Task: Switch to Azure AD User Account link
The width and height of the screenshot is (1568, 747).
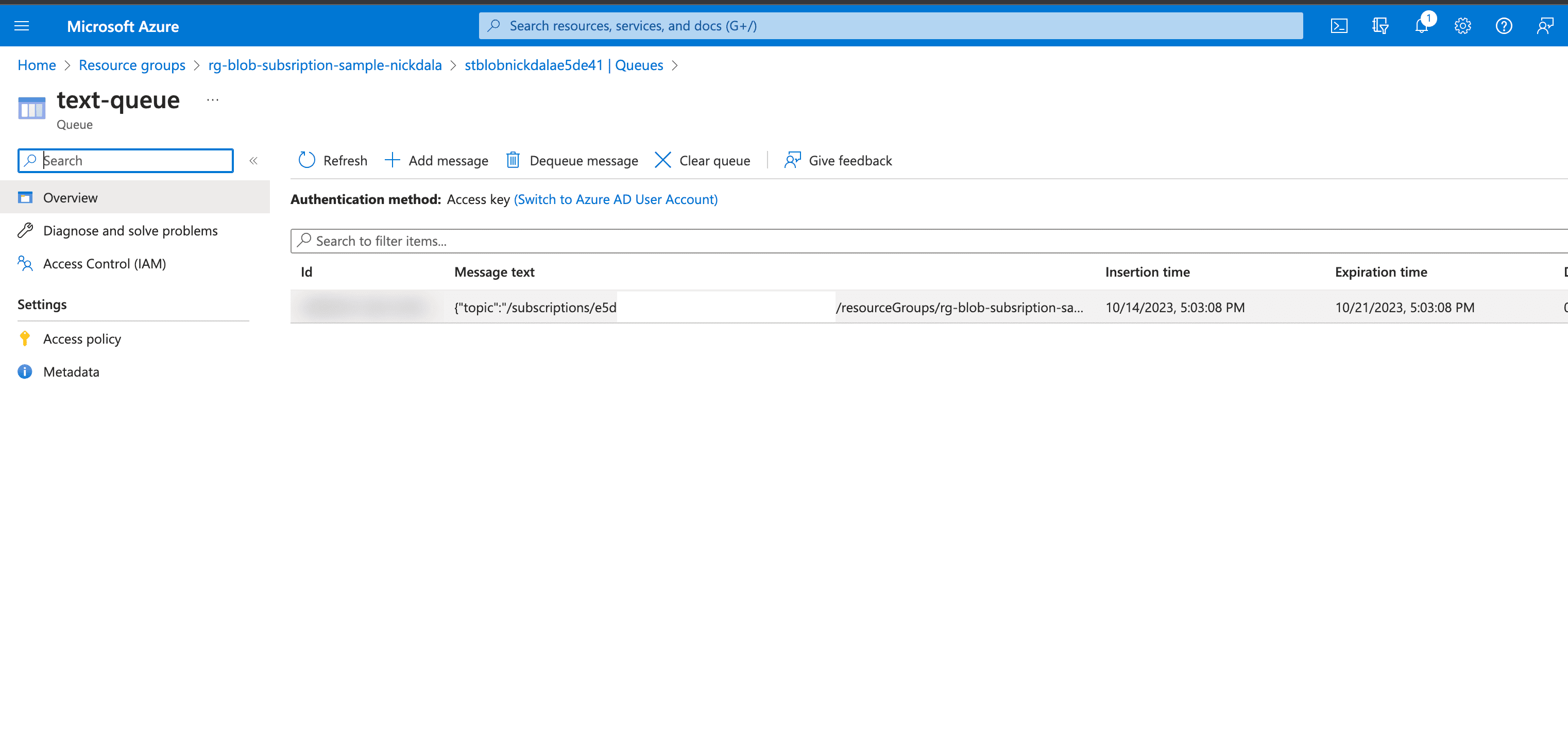Action: tap(616, 199)
